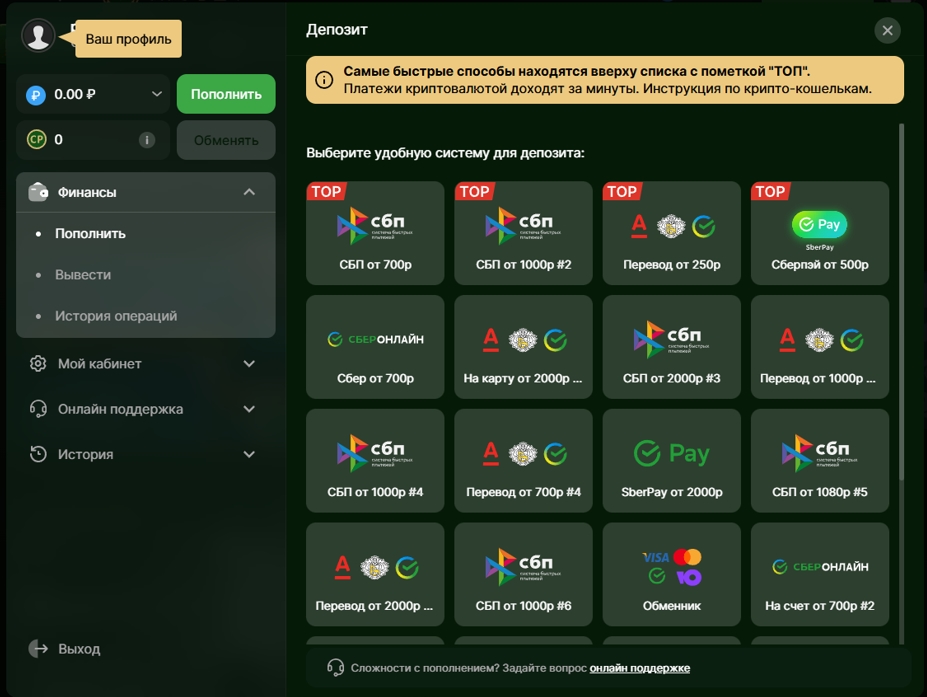Image resolution: width=927 pixels, height=697 pixels.
Task: Click the Выход logout arrow icon
Action: tap(38, 649)
